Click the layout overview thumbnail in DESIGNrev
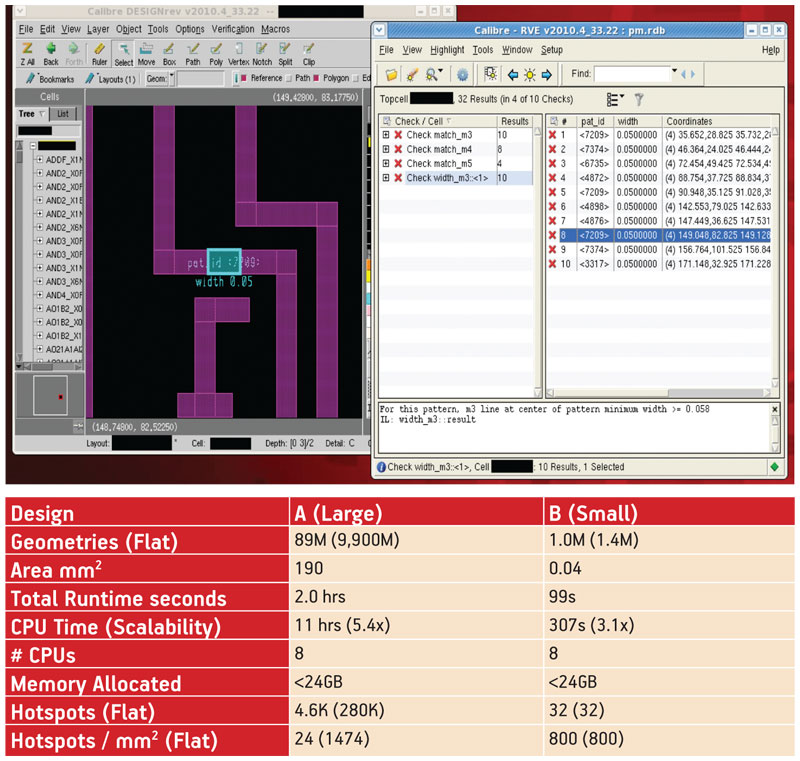Screen dimensions: 800x761 (50, 395)
